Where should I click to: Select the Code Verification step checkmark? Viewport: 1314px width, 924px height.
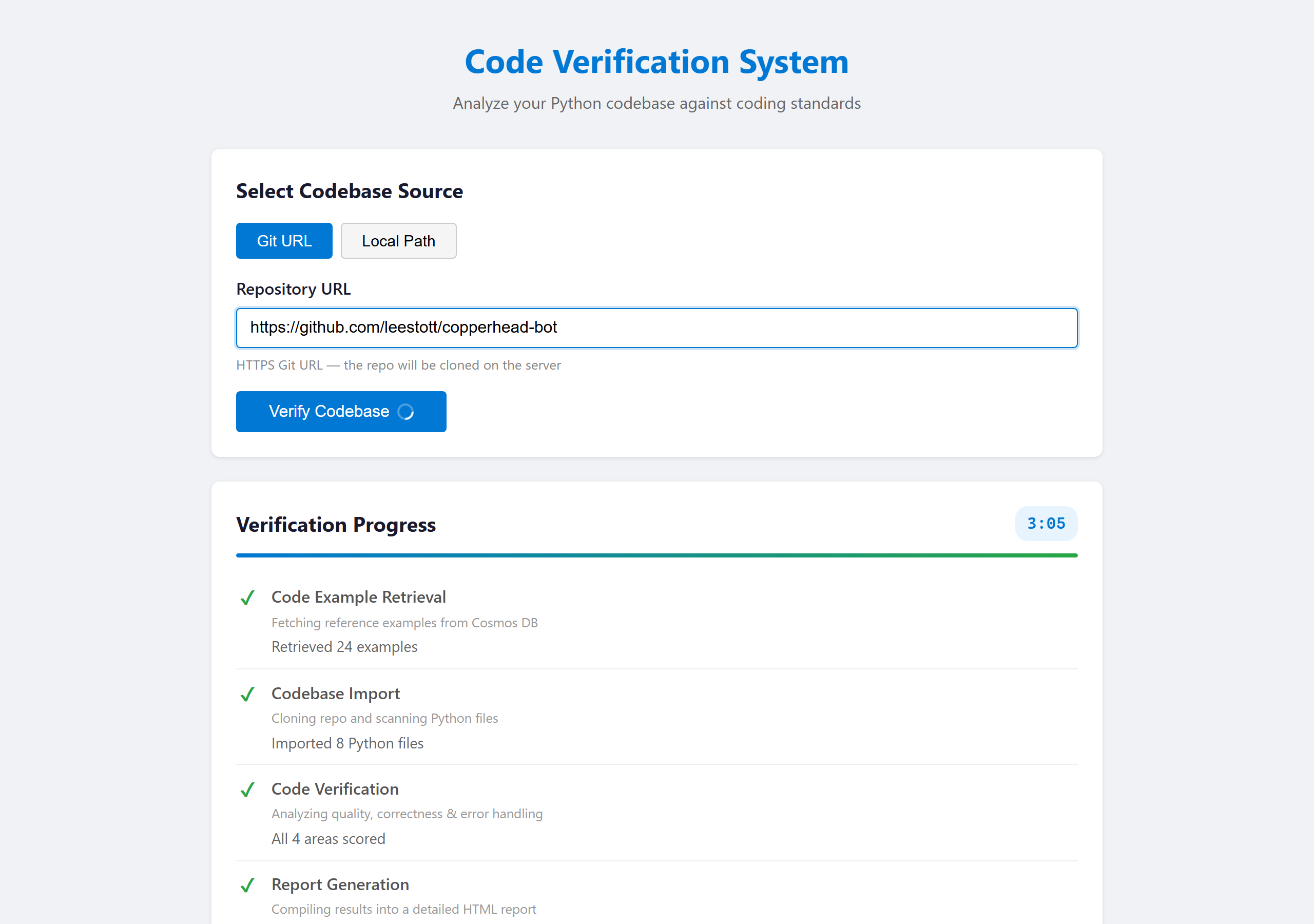click(x=248, y=790)
